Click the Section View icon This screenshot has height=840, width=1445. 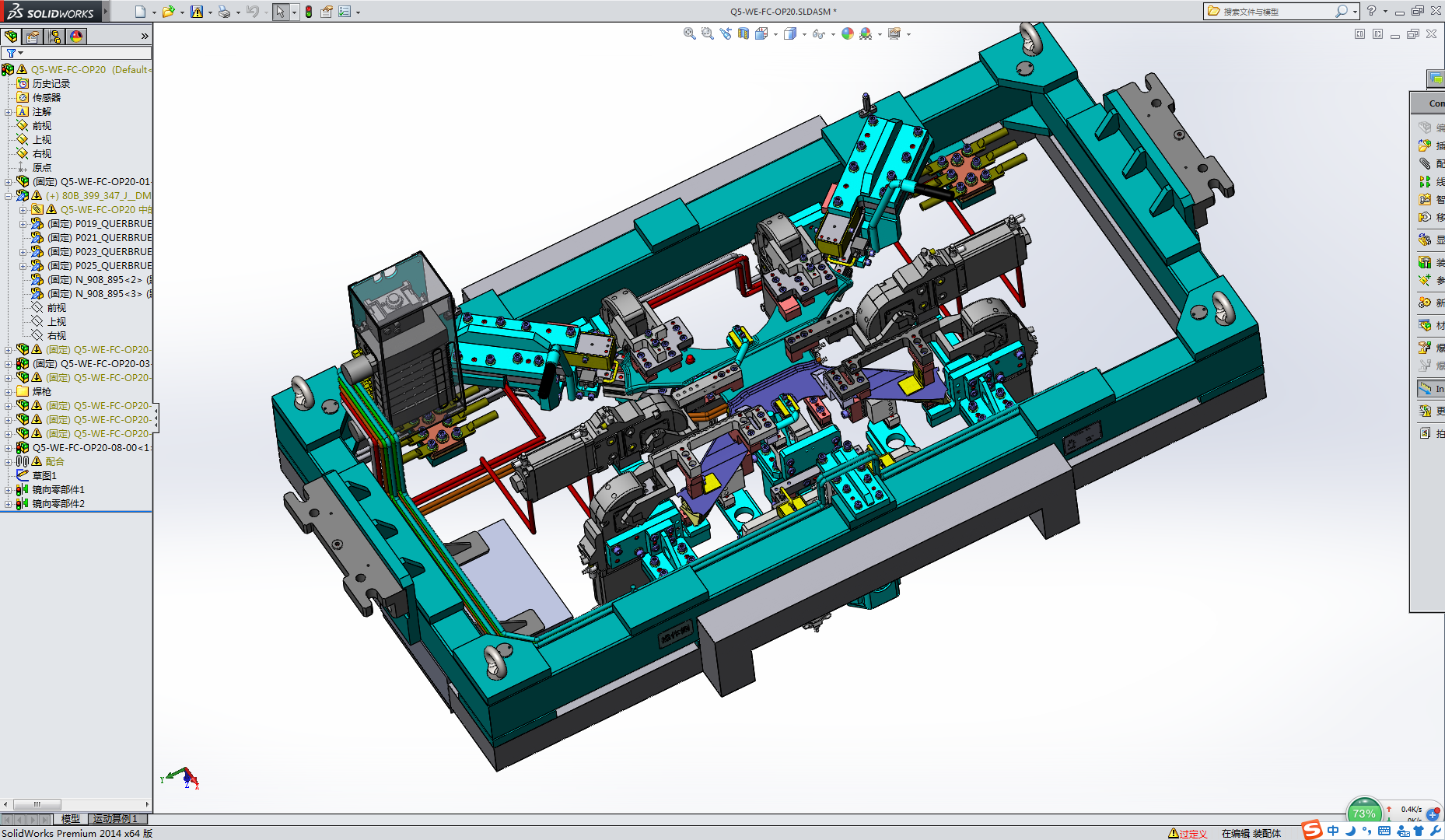click(743, 33)
